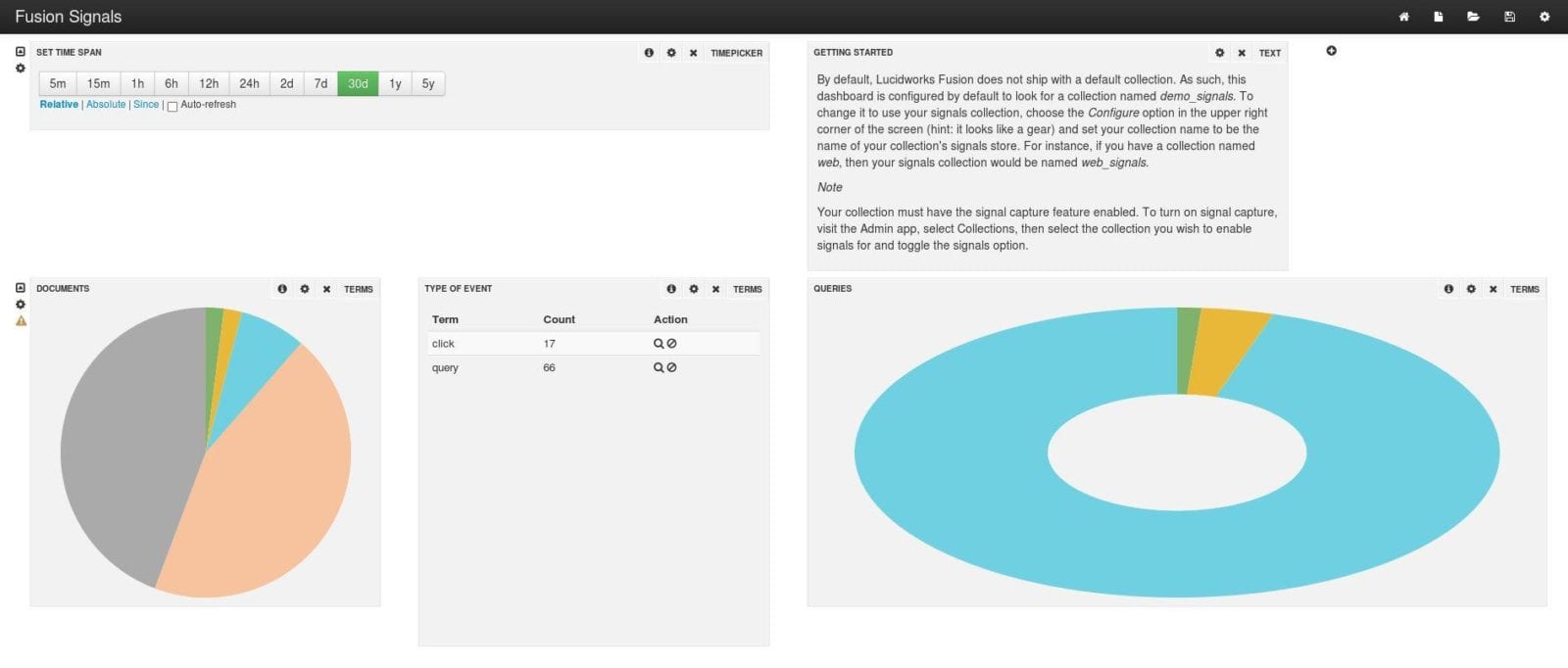Click the blue slice in Documents pie
Viewport: 1568px width, 668px height.
point(257,358)
